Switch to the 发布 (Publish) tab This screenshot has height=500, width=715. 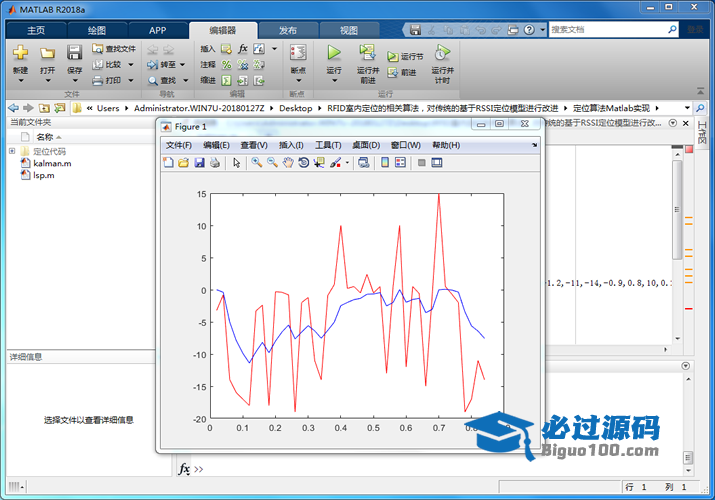pyautogui.click(x=288, y=30)
